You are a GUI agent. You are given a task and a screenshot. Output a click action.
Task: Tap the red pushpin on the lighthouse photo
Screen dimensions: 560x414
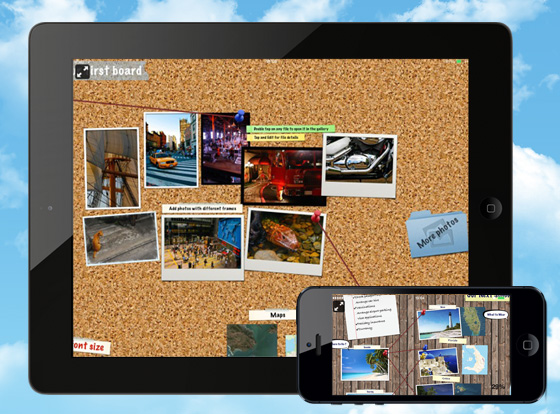point(423,312)
